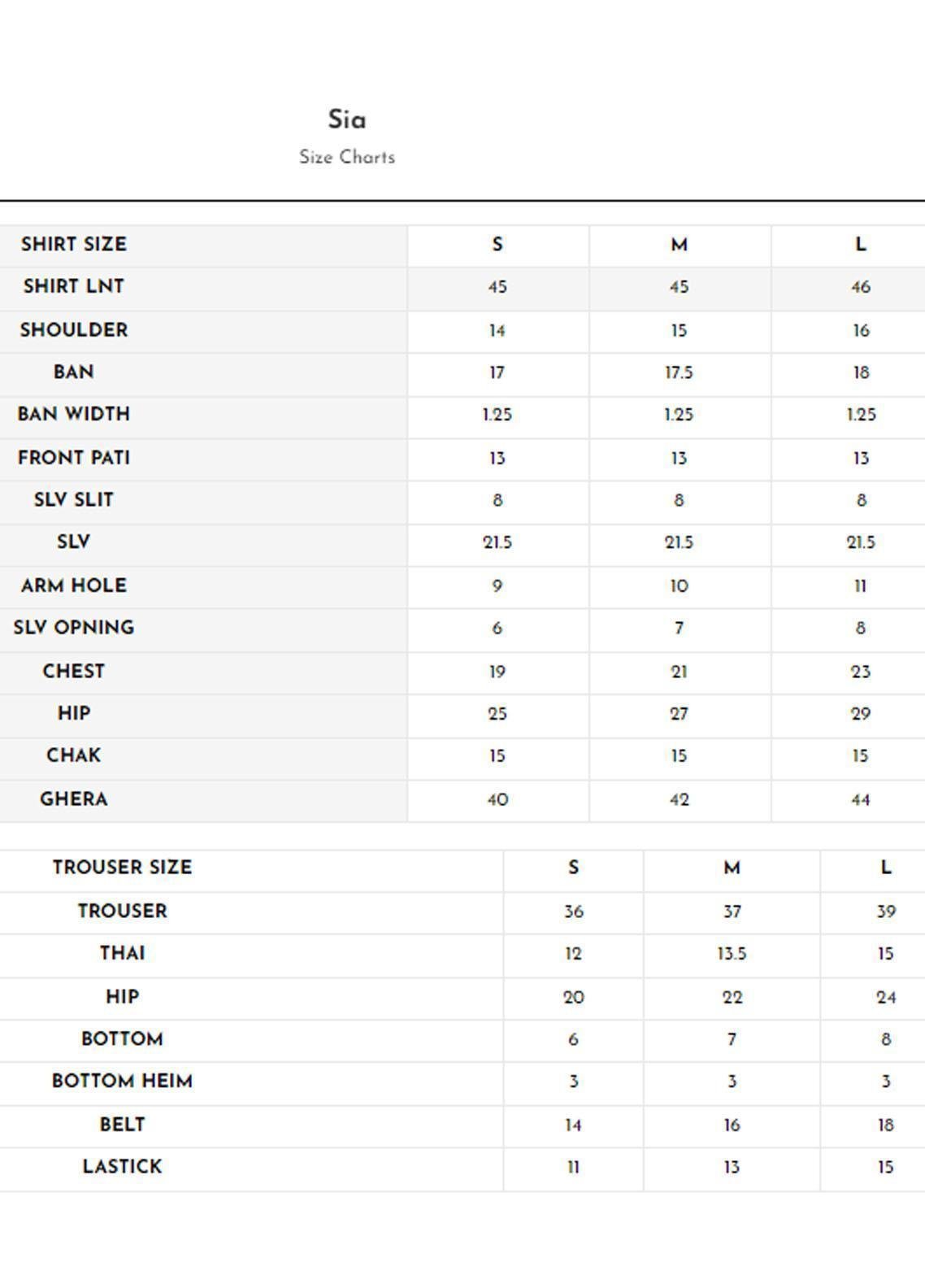This screenshot has width=925, height=1288.
Task: Select the ARM HOLE row label
Action: [74, 585]
